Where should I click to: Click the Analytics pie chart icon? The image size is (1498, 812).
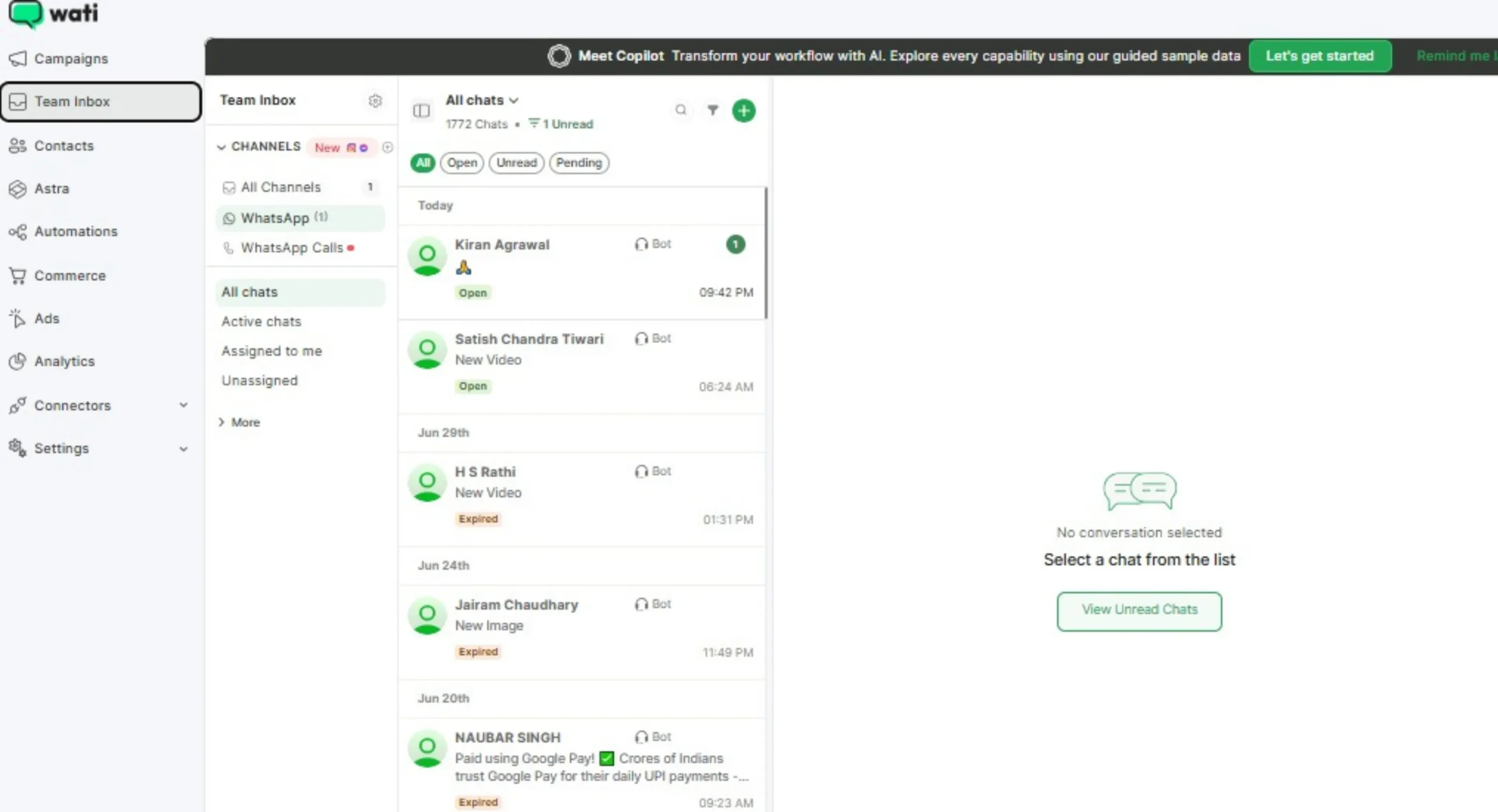click(x=18, y=362)
